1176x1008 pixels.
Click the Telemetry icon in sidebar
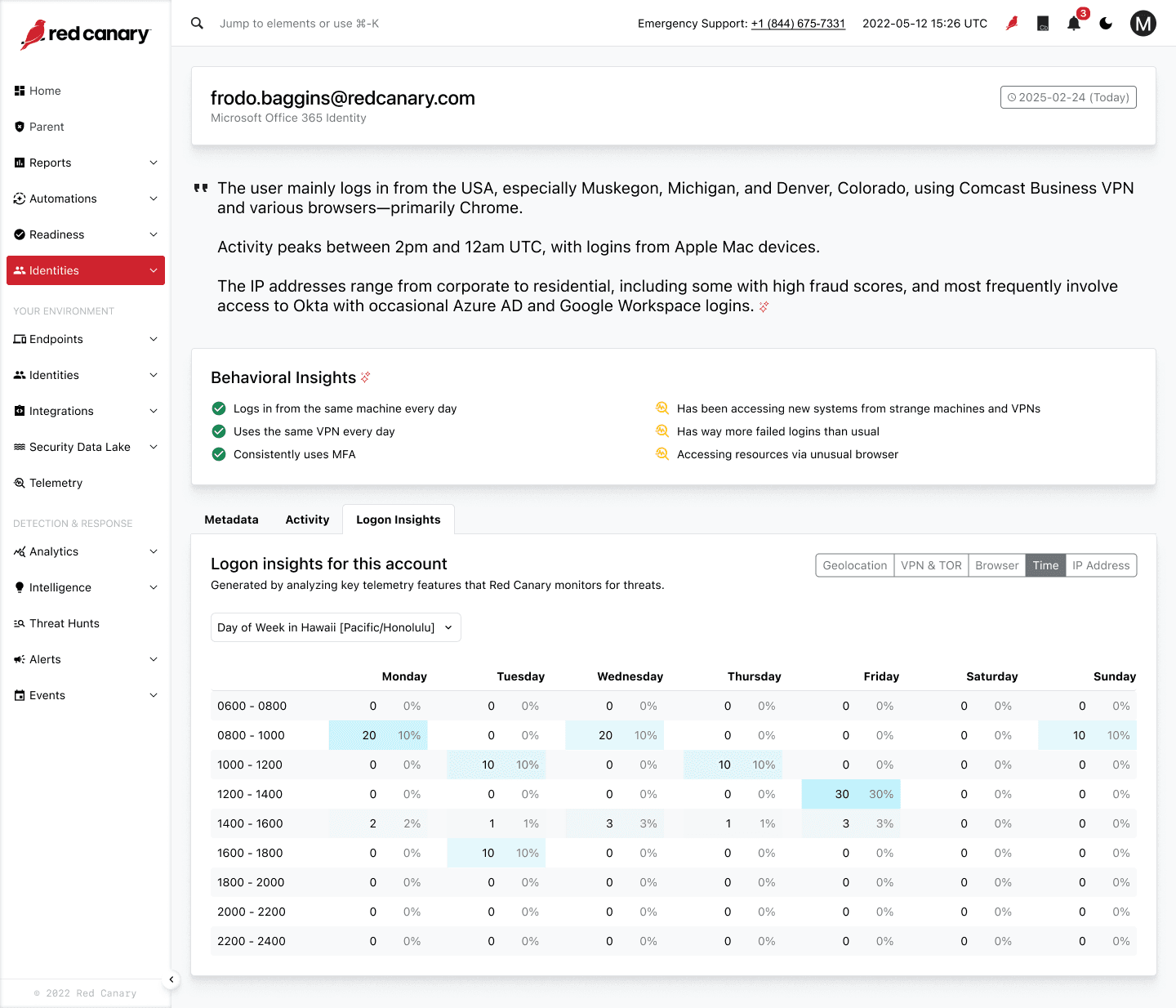click(20, 483)
